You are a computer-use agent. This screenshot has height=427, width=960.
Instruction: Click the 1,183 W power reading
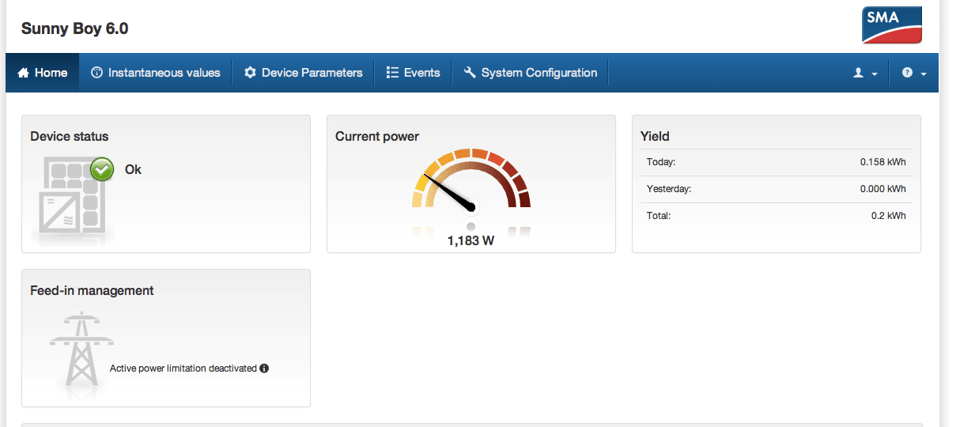tap(471, 241)
